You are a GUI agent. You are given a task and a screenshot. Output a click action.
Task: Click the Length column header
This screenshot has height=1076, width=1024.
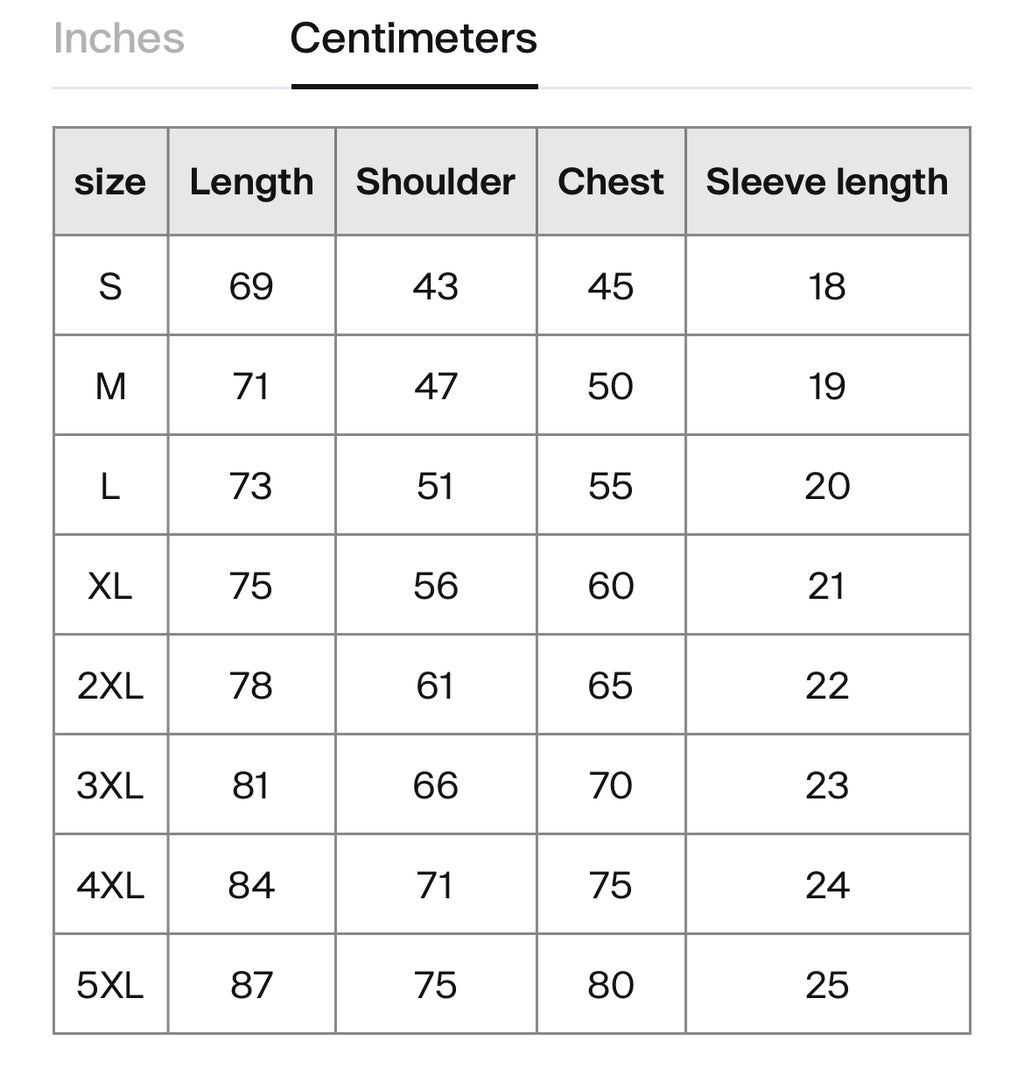tap(251, 182)
